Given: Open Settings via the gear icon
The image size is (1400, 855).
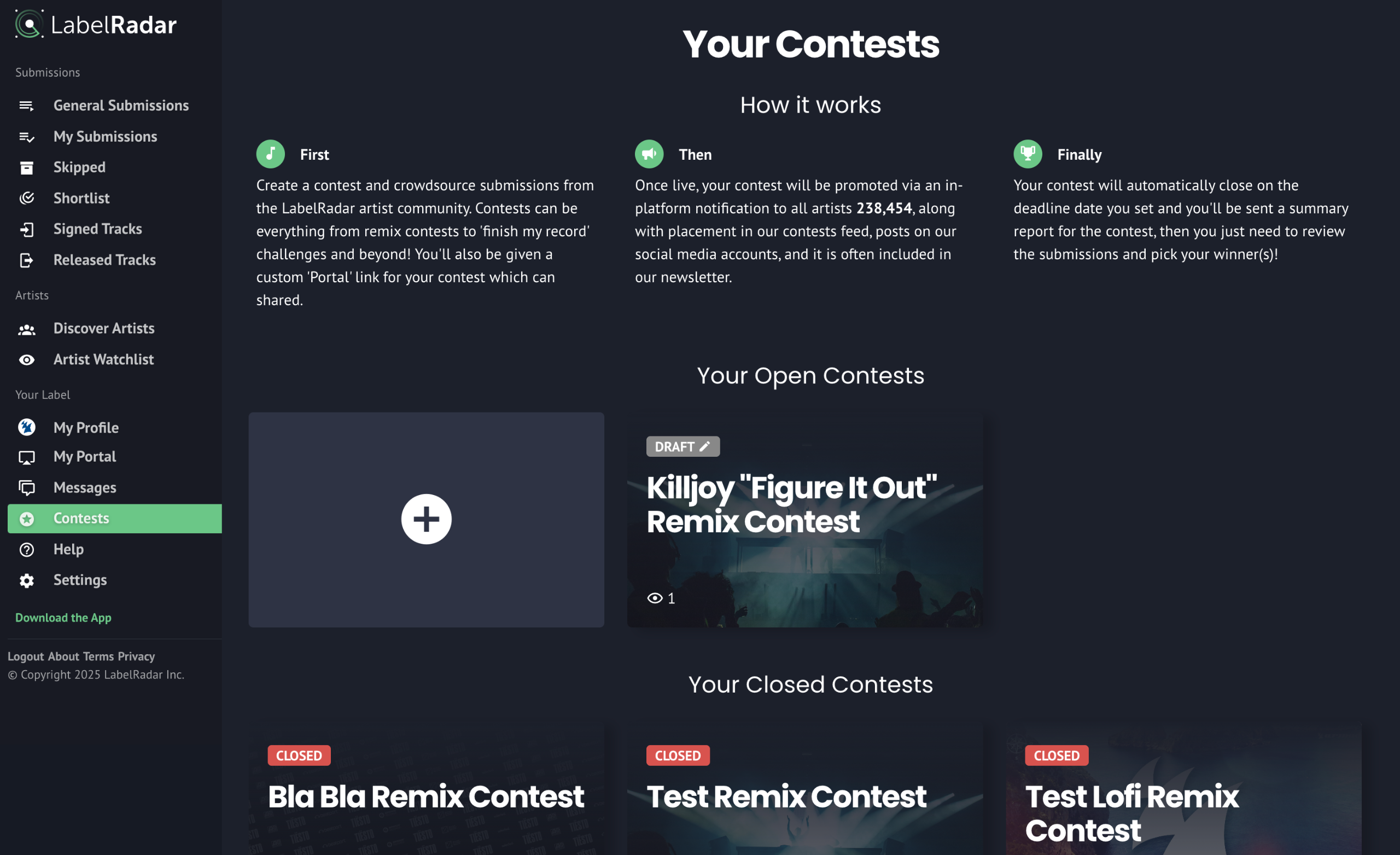Looking at the screenshot, I should [27, 580].
